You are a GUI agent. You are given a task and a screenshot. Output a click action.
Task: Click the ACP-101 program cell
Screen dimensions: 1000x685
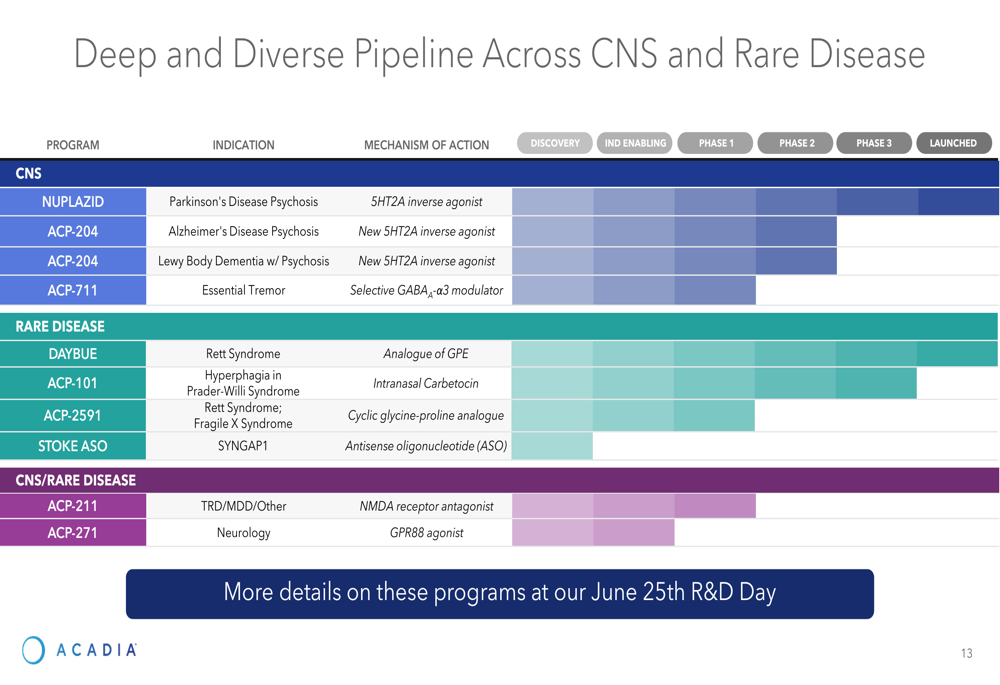click(x=73, y=383)
